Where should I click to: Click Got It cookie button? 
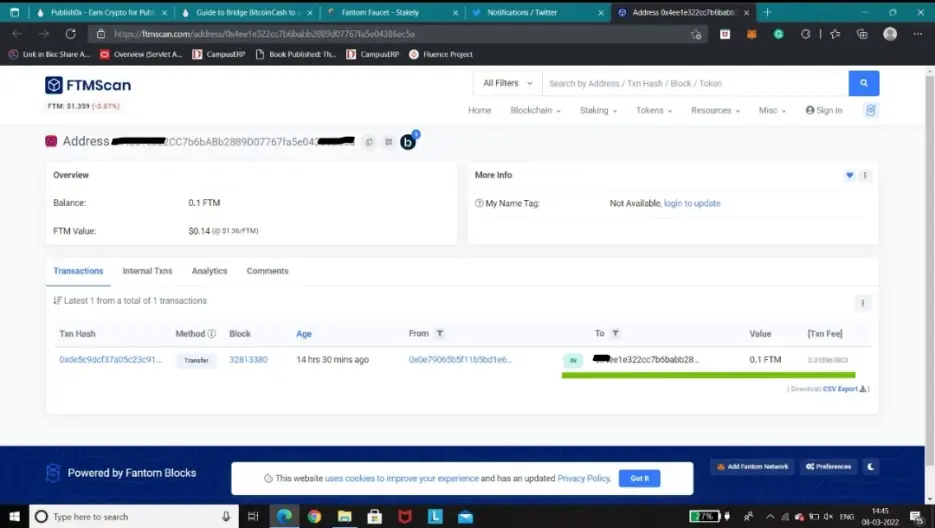click(x=639, y=478)
